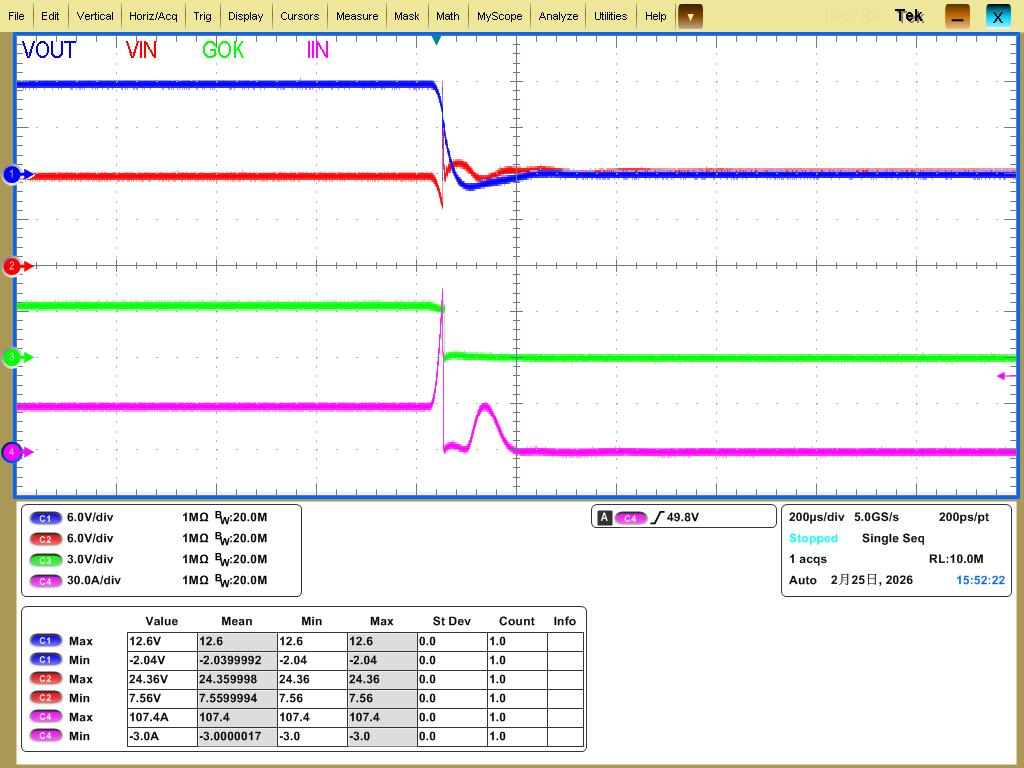Select the channel 3 ground reference marker

pyautogui.click(x=17, y=357)
